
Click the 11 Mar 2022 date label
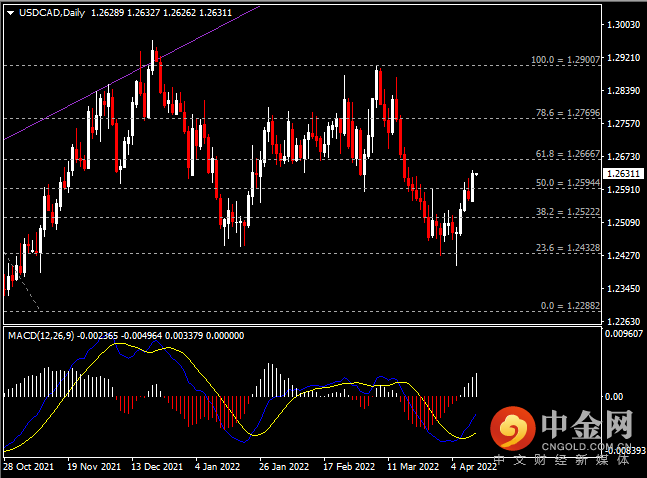coord(413,467)
